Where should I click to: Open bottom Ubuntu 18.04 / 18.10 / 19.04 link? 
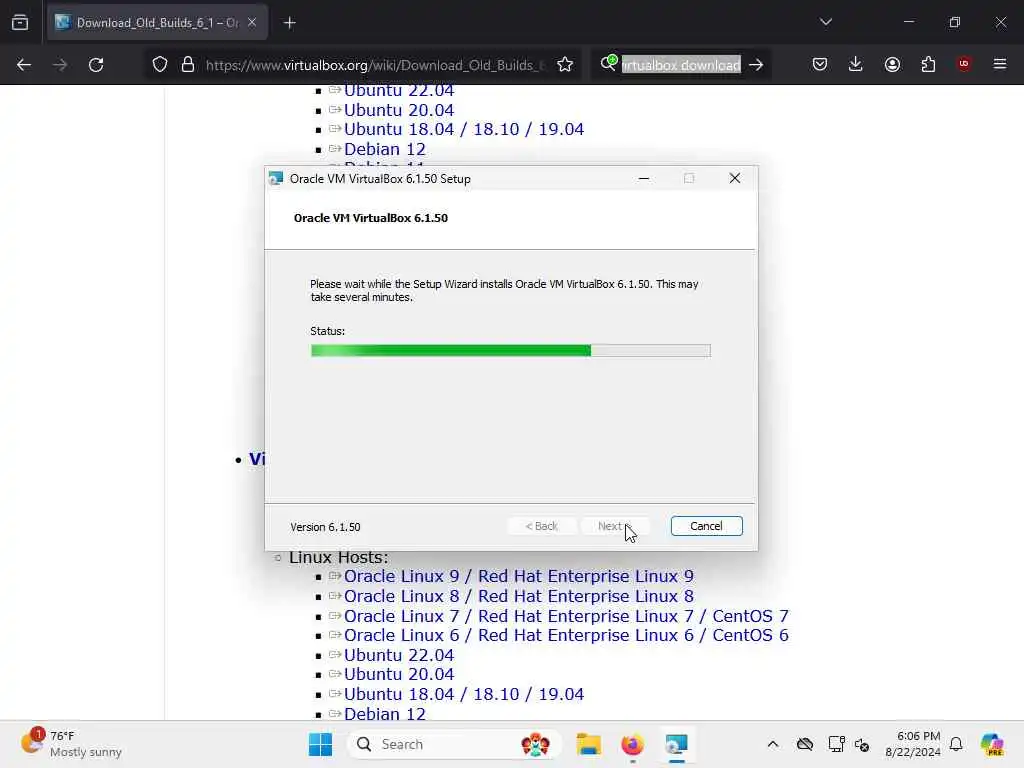(x=464, y=694)
